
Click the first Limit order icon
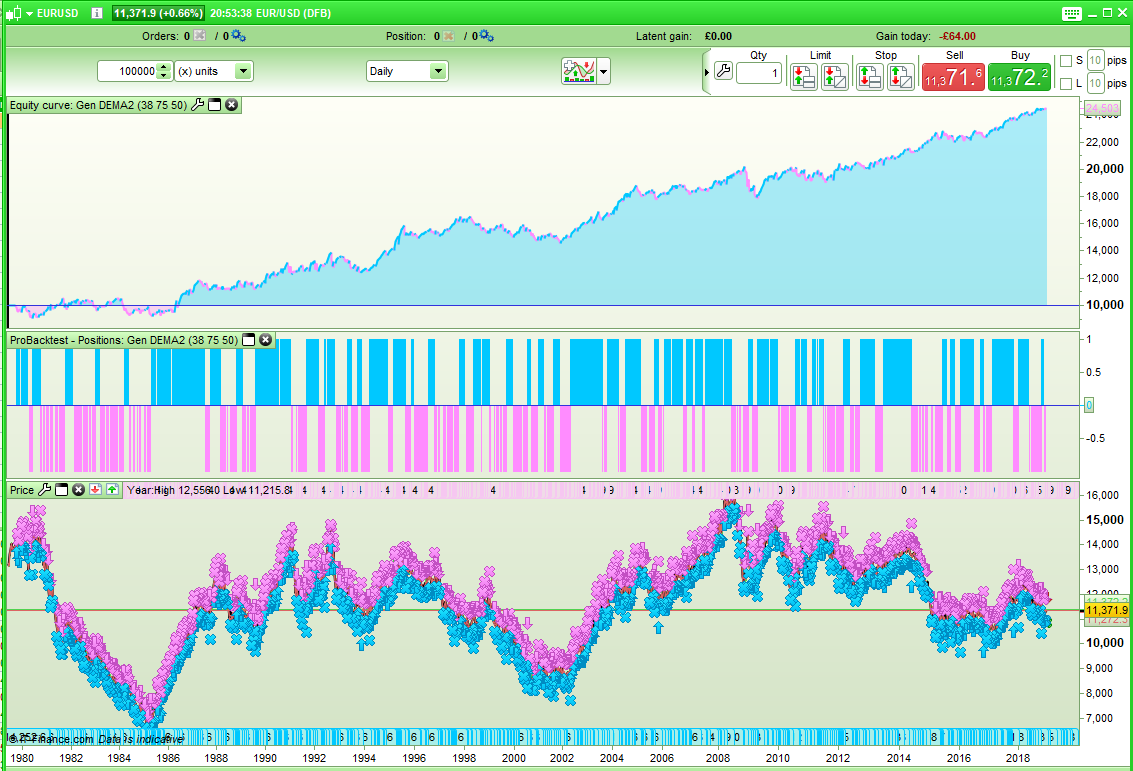click(803, 76)
